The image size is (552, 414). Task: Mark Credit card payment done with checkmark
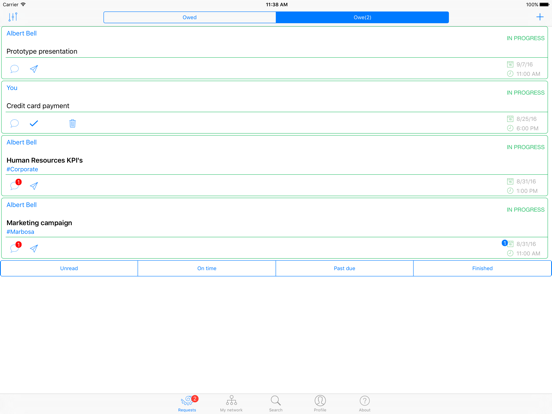34,123
